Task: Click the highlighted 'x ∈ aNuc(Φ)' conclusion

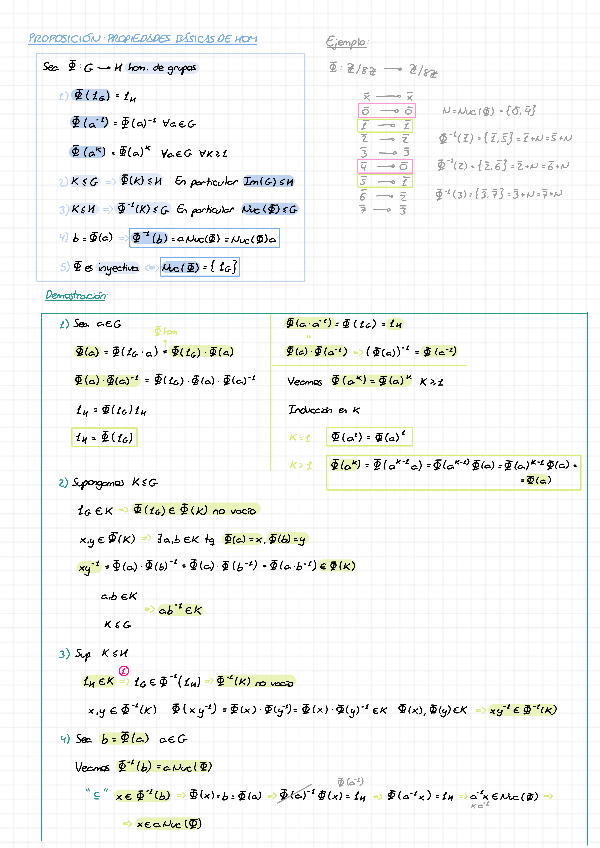Action: (x=163, y=824)
